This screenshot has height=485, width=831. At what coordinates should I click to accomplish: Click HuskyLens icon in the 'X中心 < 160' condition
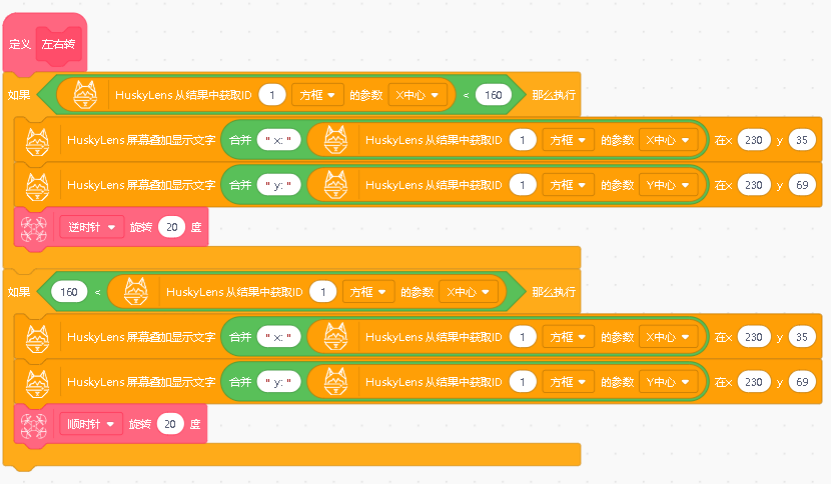click(x=85, y=95)
